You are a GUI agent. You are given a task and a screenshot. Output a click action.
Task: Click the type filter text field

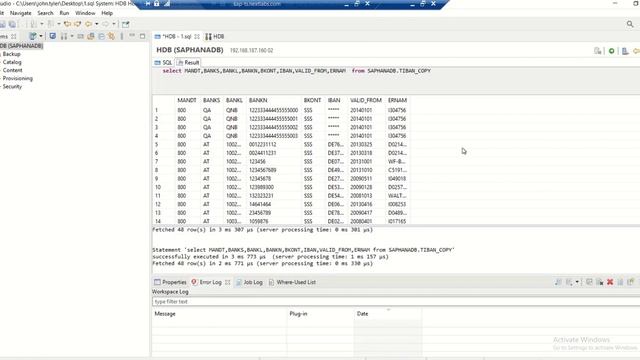point(396,302)
